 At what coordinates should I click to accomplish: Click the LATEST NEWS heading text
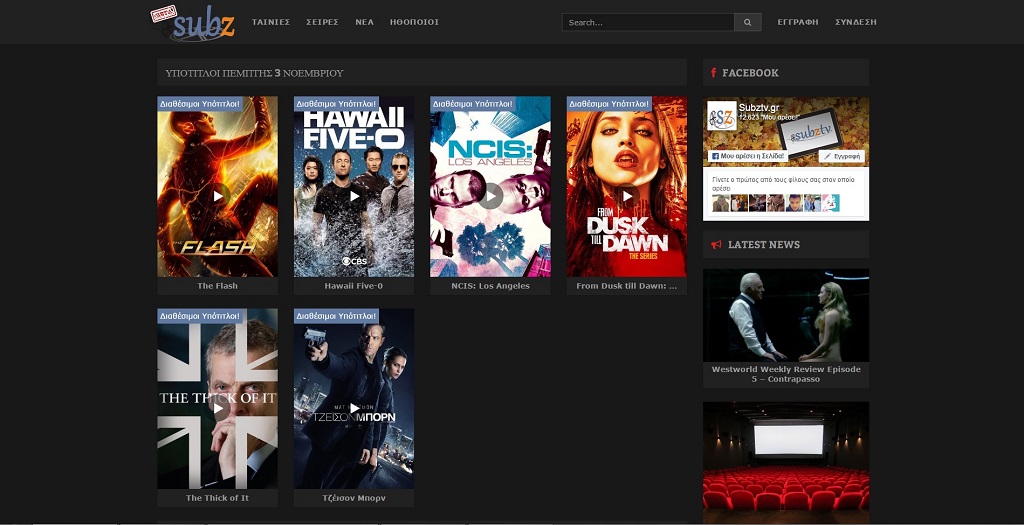(763, 244)
